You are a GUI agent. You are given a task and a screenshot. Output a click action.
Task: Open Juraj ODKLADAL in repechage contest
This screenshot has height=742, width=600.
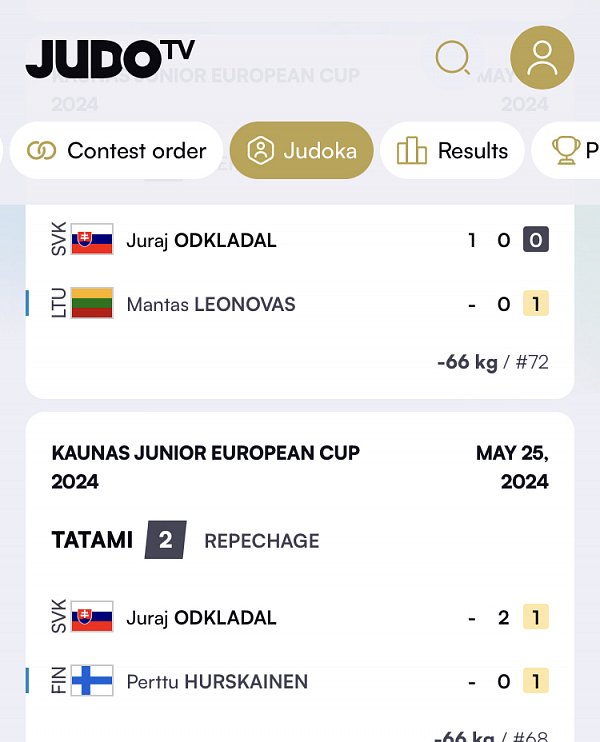(202, 618)
